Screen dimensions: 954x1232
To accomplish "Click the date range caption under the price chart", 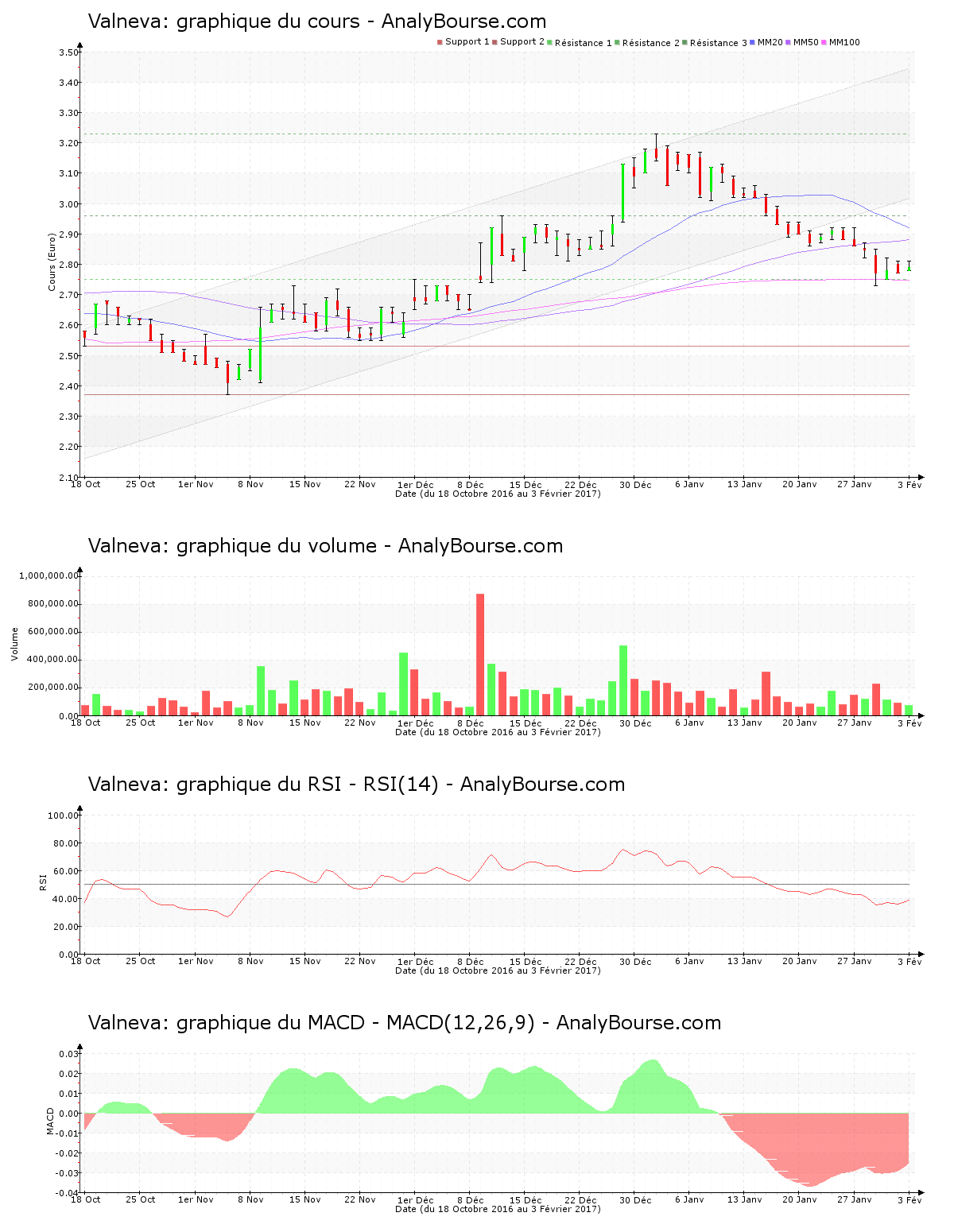I will [498, 494].
